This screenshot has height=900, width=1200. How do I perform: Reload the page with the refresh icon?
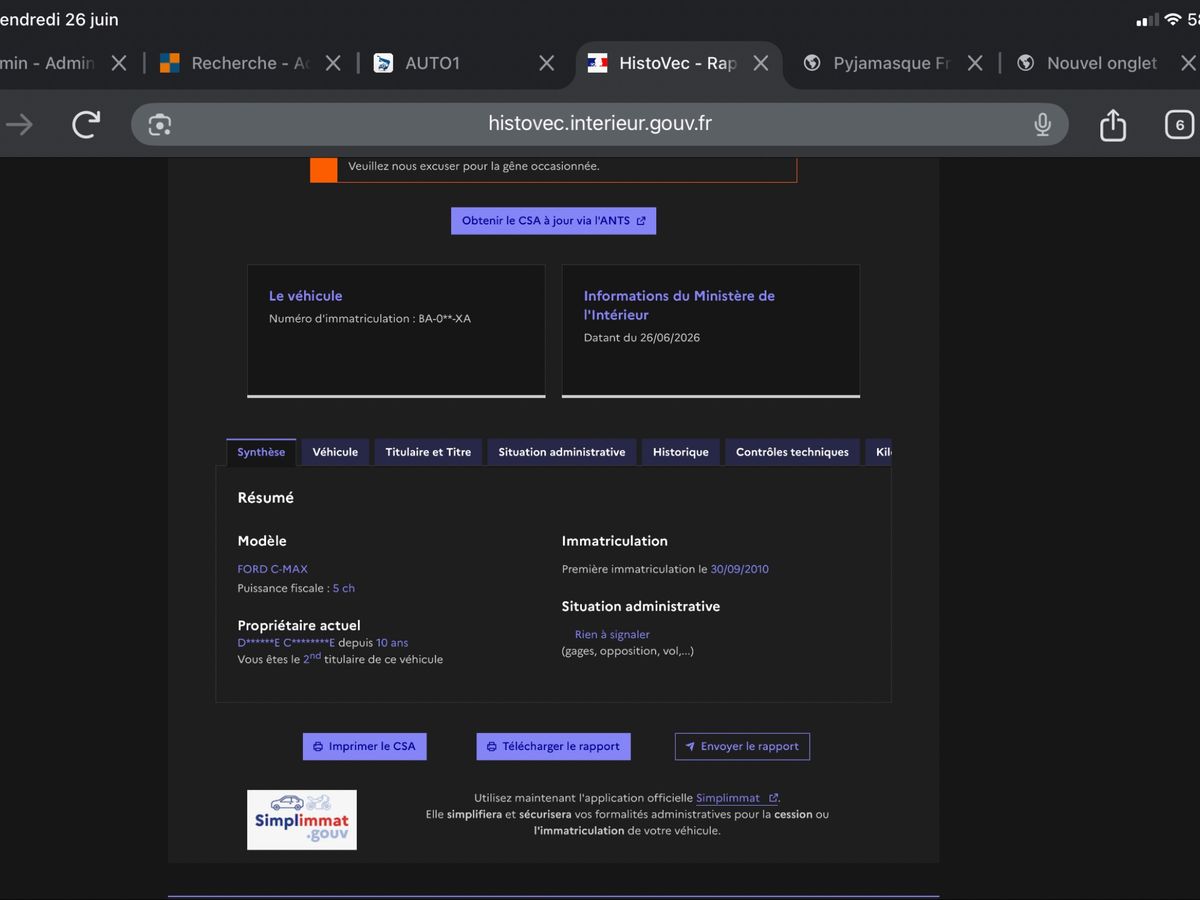tap(87, 124)
